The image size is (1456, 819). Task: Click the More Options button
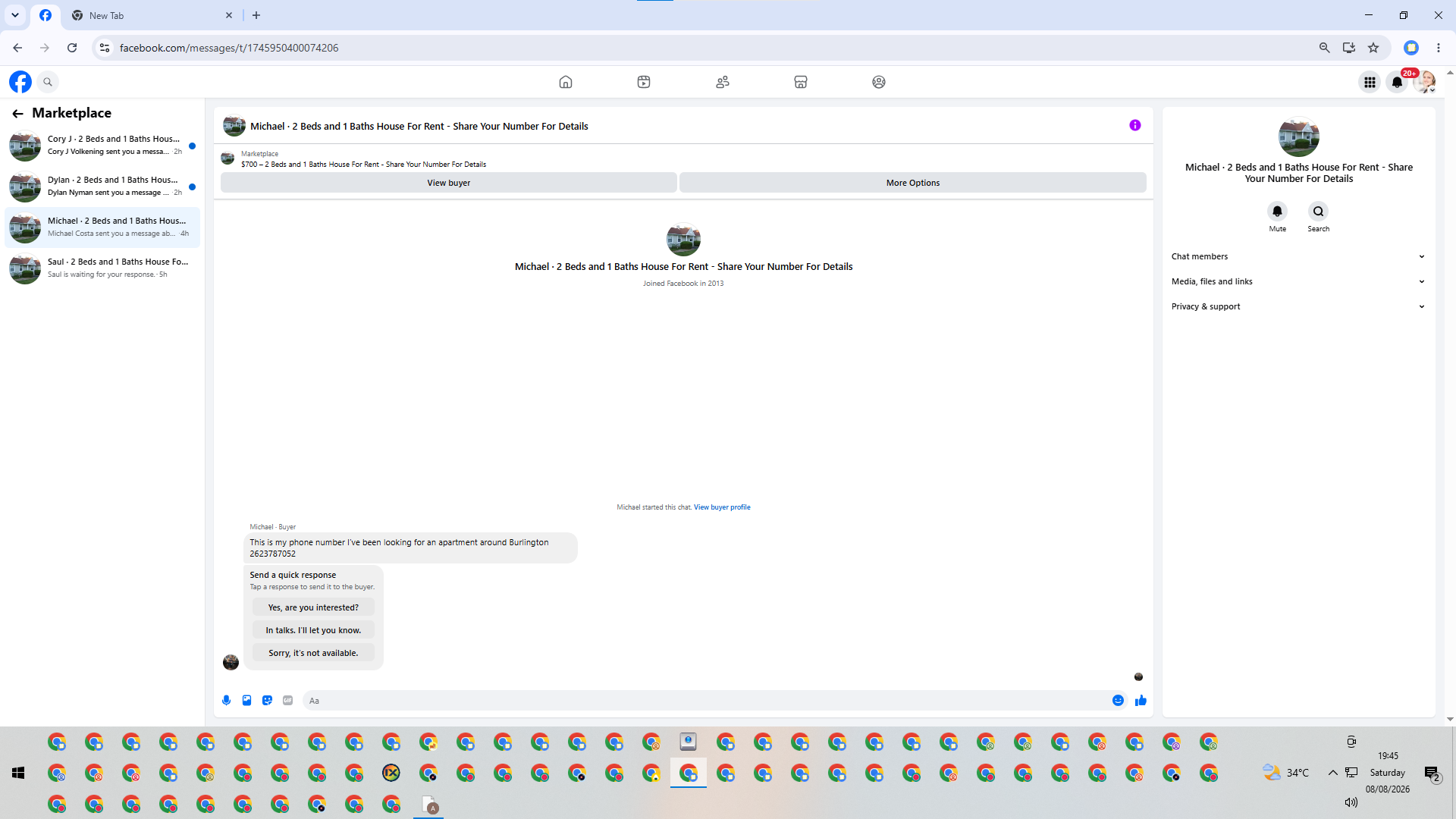click(913, 183)
